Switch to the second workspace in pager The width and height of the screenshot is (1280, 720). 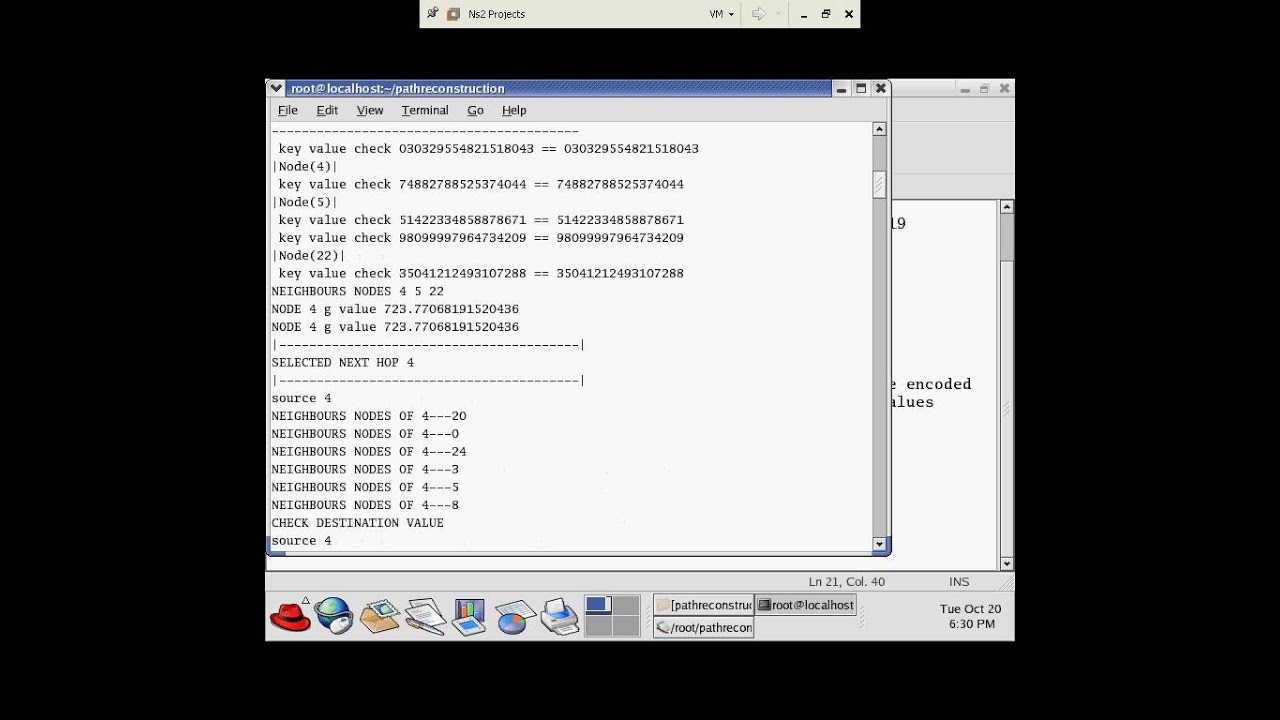tap(626, 605)
